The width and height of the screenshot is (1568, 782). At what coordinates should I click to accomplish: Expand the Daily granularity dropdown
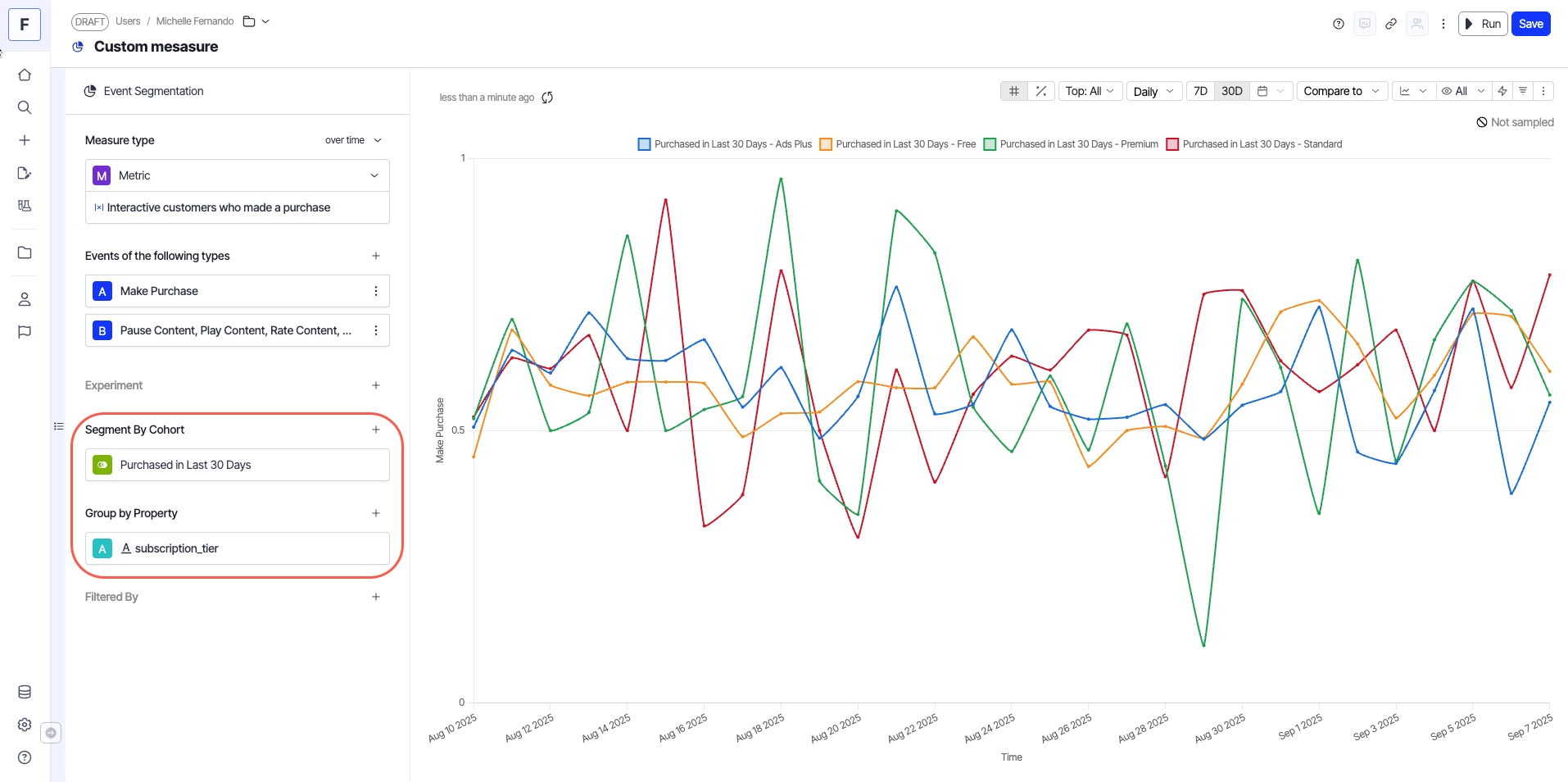pos(1153,91)
